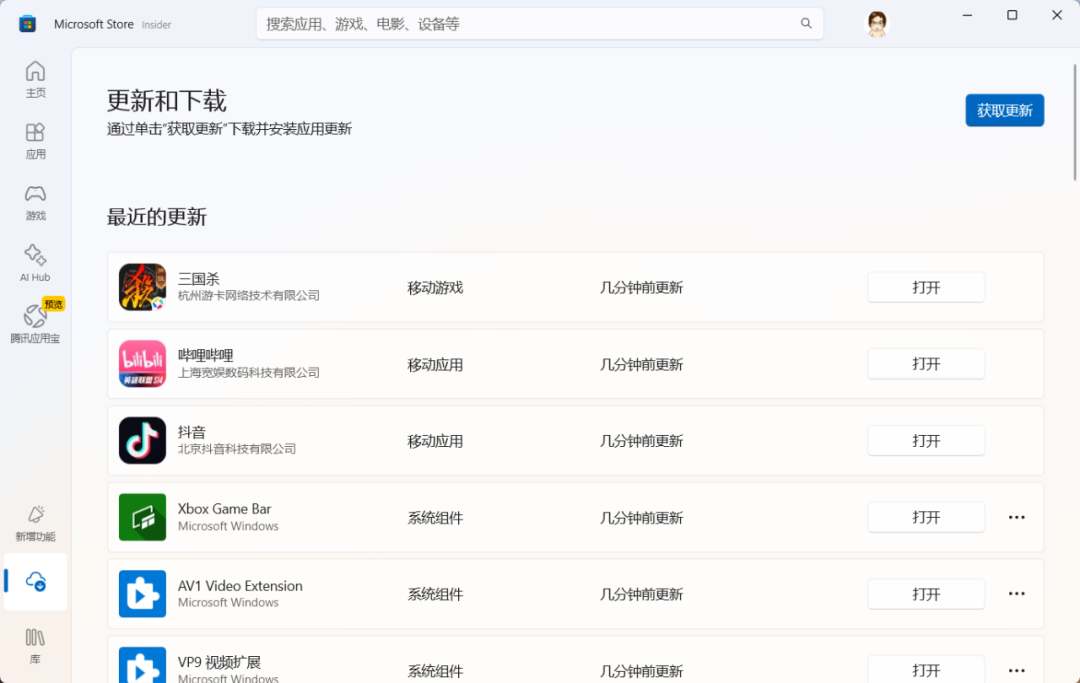This screenshot has height=683, width=1080.
Task: Click the Insider label beside Microsoft Store
Action: point(156,25)
